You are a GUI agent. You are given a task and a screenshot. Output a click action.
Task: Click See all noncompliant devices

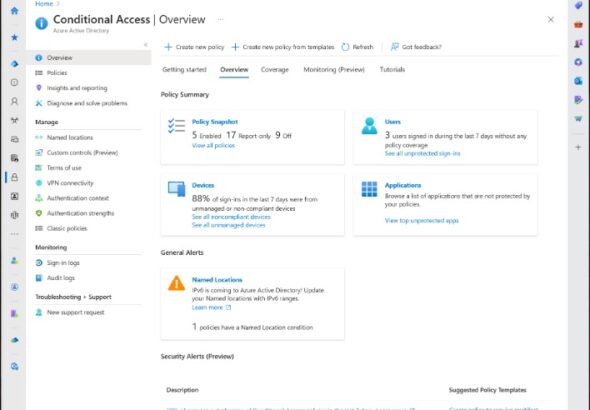(231, 217)
